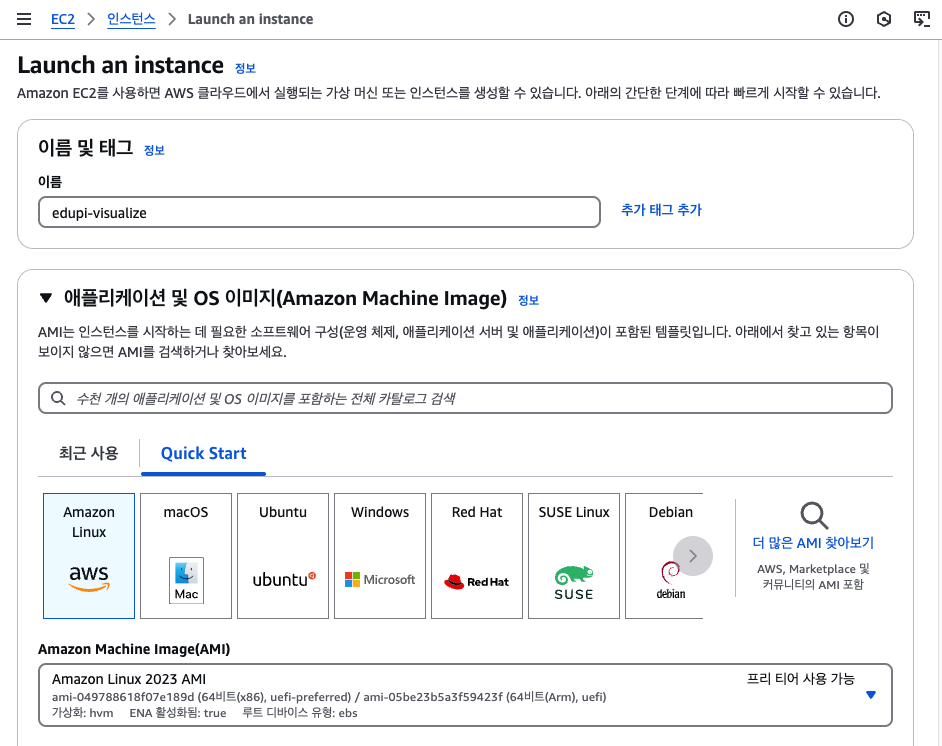Open 더 많은 AMI 찾아보기 link
This screenshot has height=746, width=942.
click(x=813, y=543)
